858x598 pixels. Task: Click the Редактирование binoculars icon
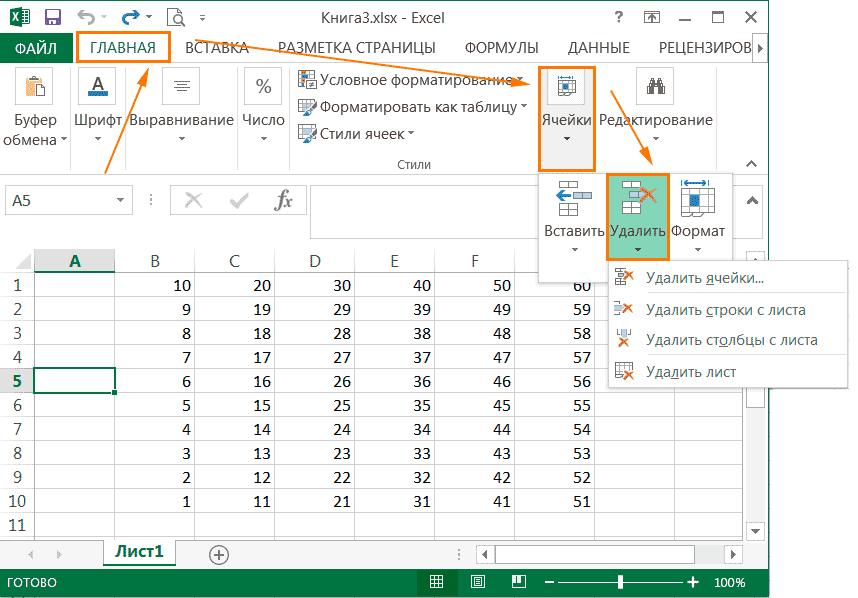pyautogui.click(x=655, y=88)
